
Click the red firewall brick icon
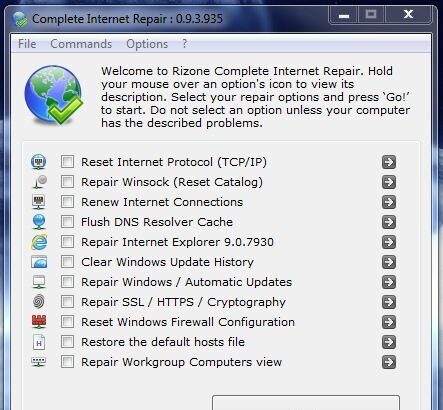pyautogui.click(x=39, y=322)
